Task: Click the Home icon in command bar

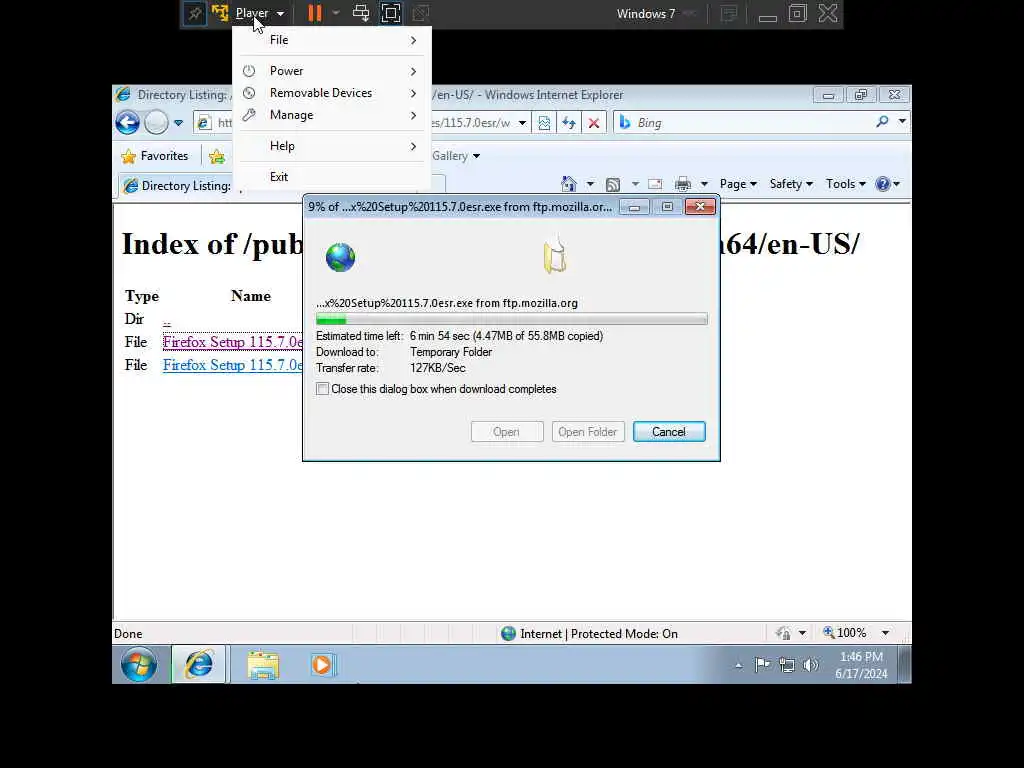Action: tap(569, 184)
